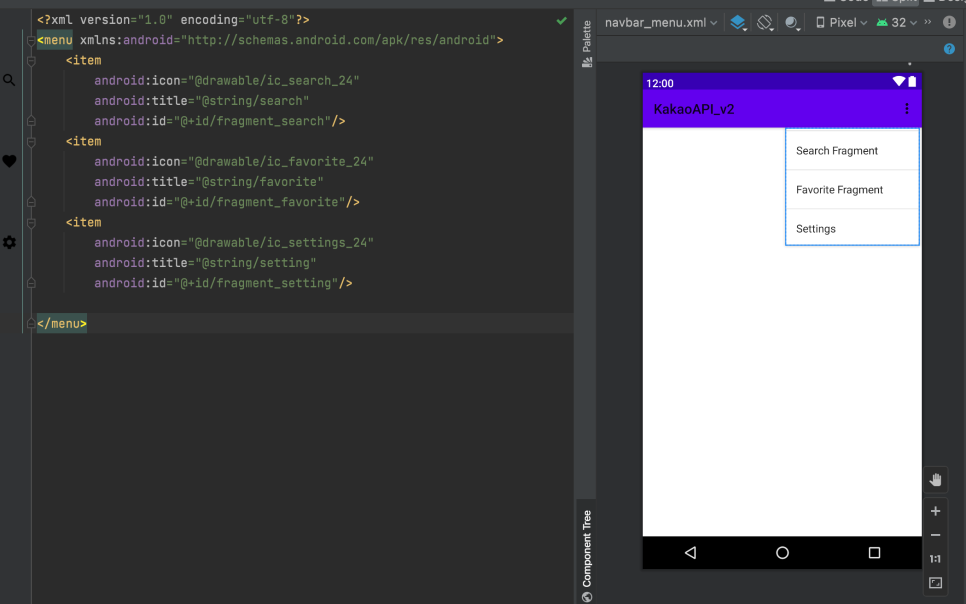Click the @drawable/ic_favorite_24 attribute value
The width and height of the screenshot is (966, 604).
click(280, 161)
